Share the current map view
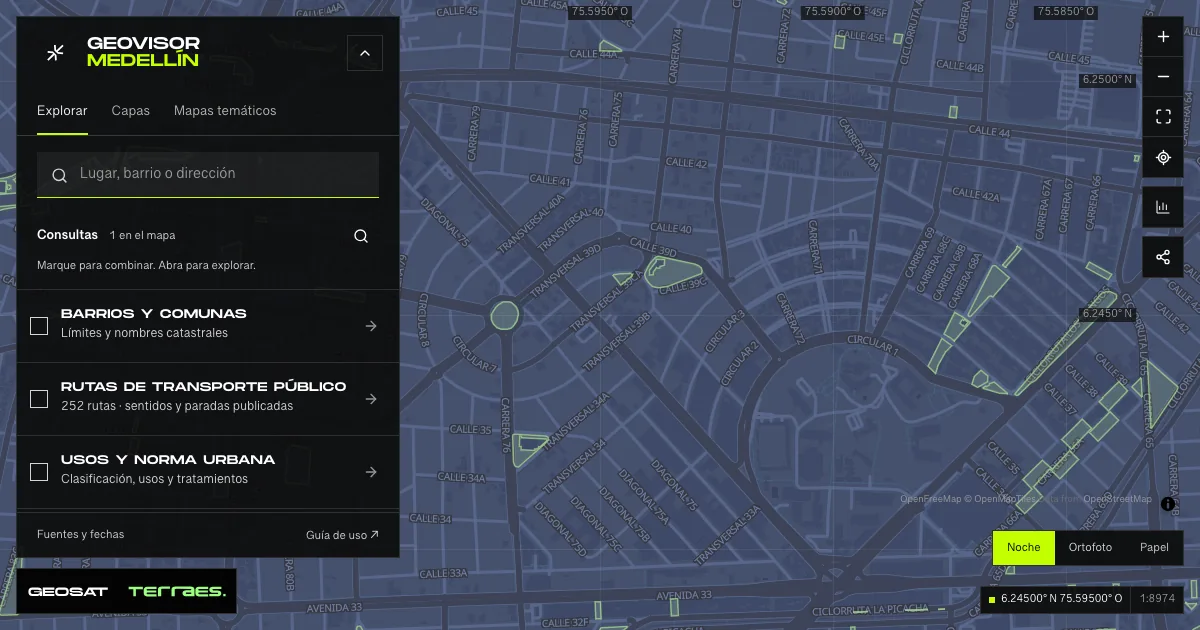Screen dimensions: 1200x630 point(1163,257)
